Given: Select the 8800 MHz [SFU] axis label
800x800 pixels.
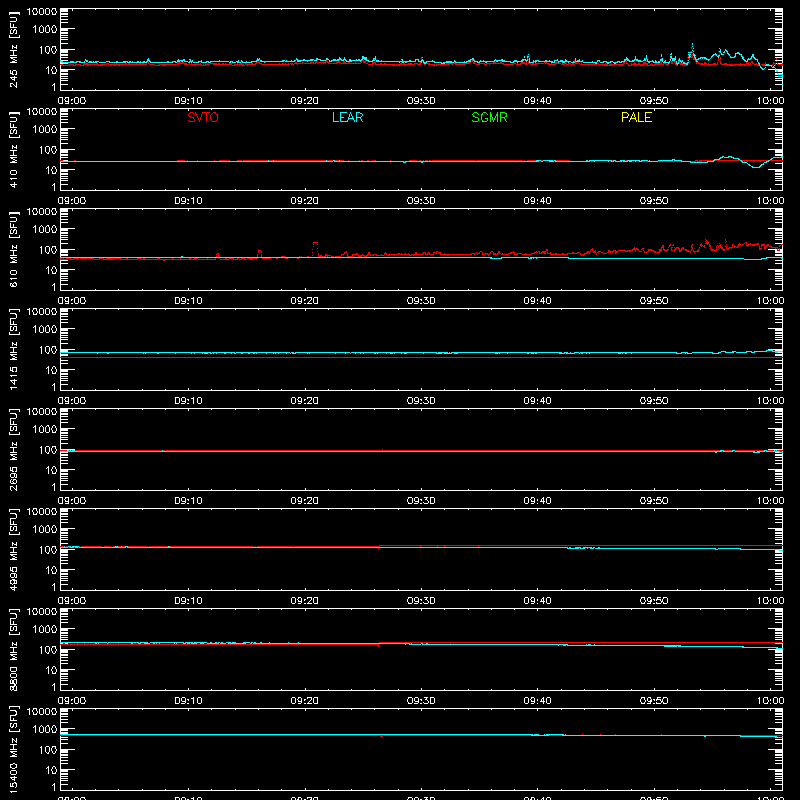Looking at the screenshot, I should tap(13, 649).
